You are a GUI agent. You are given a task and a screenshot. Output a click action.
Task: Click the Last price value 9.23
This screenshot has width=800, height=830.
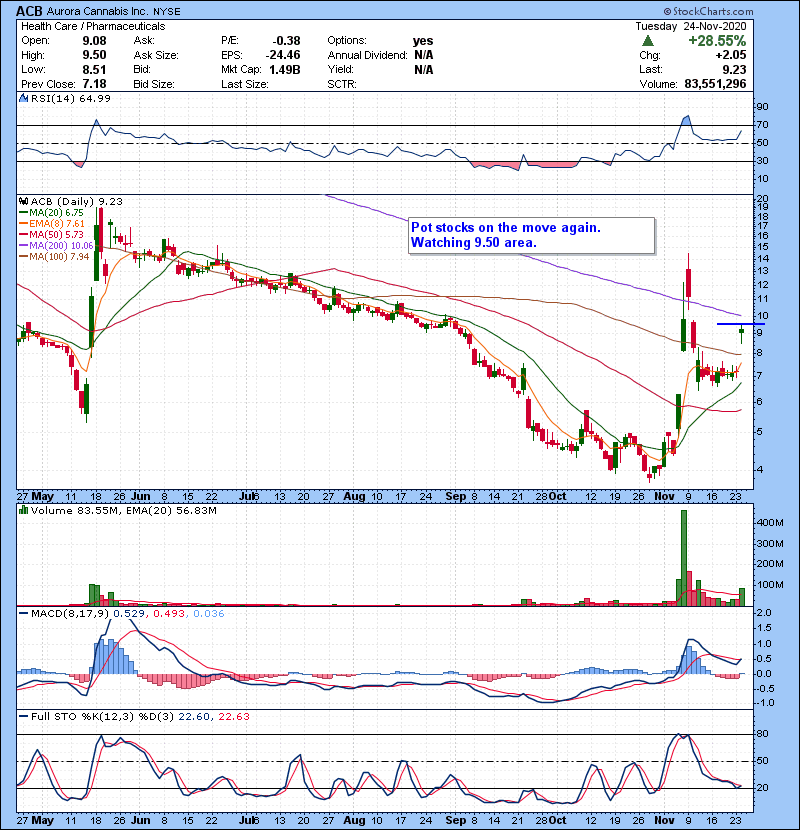tap(734, 69)
